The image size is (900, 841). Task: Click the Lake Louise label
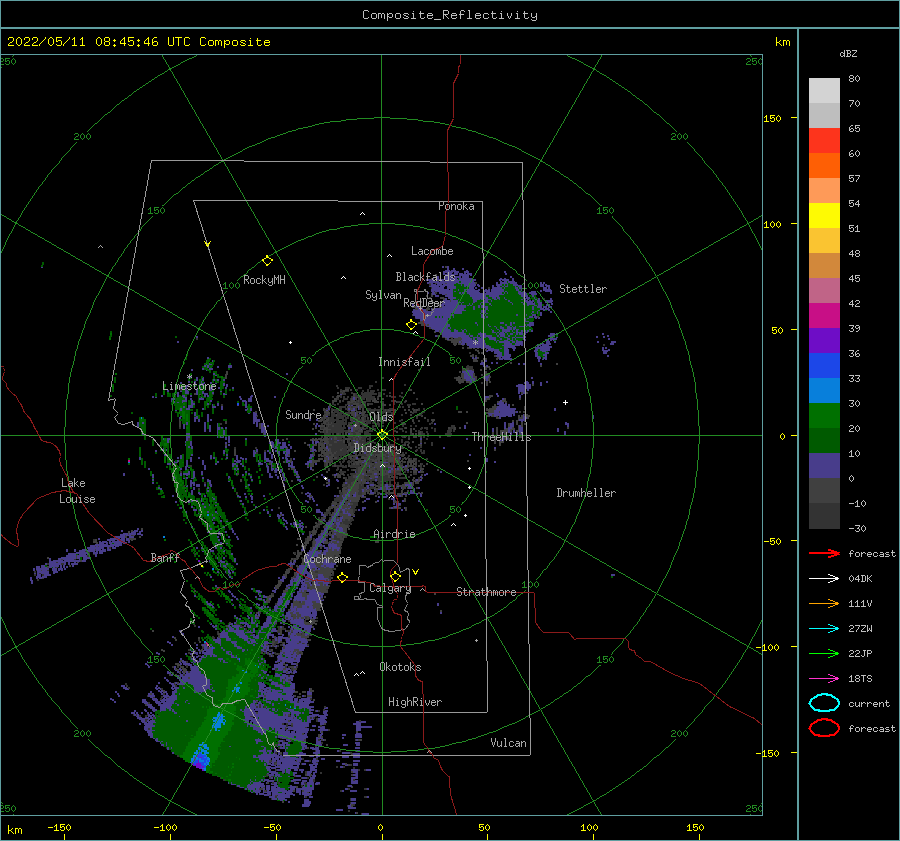(77, 491)
